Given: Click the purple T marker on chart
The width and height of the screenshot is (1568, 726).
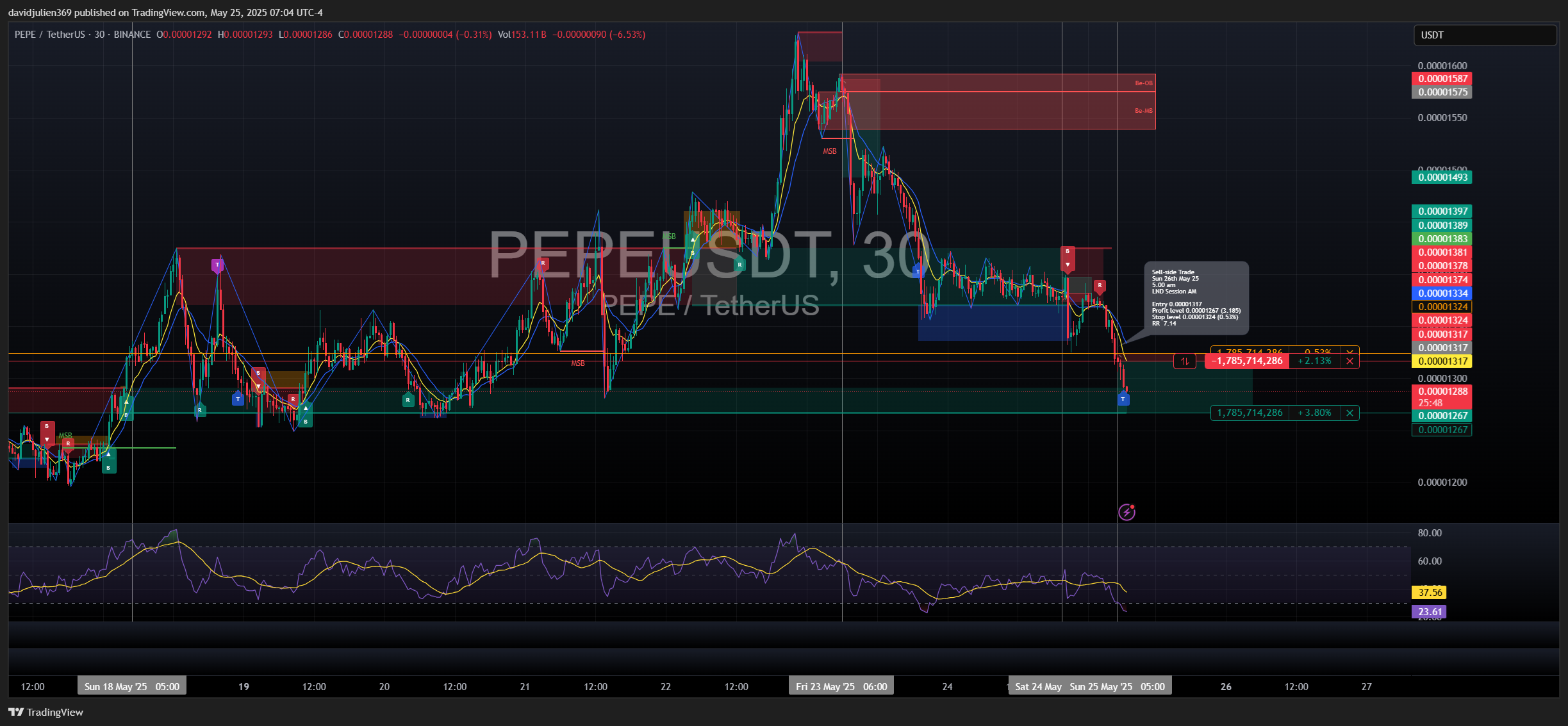Looking at the screenshot, I should [217, 265].
